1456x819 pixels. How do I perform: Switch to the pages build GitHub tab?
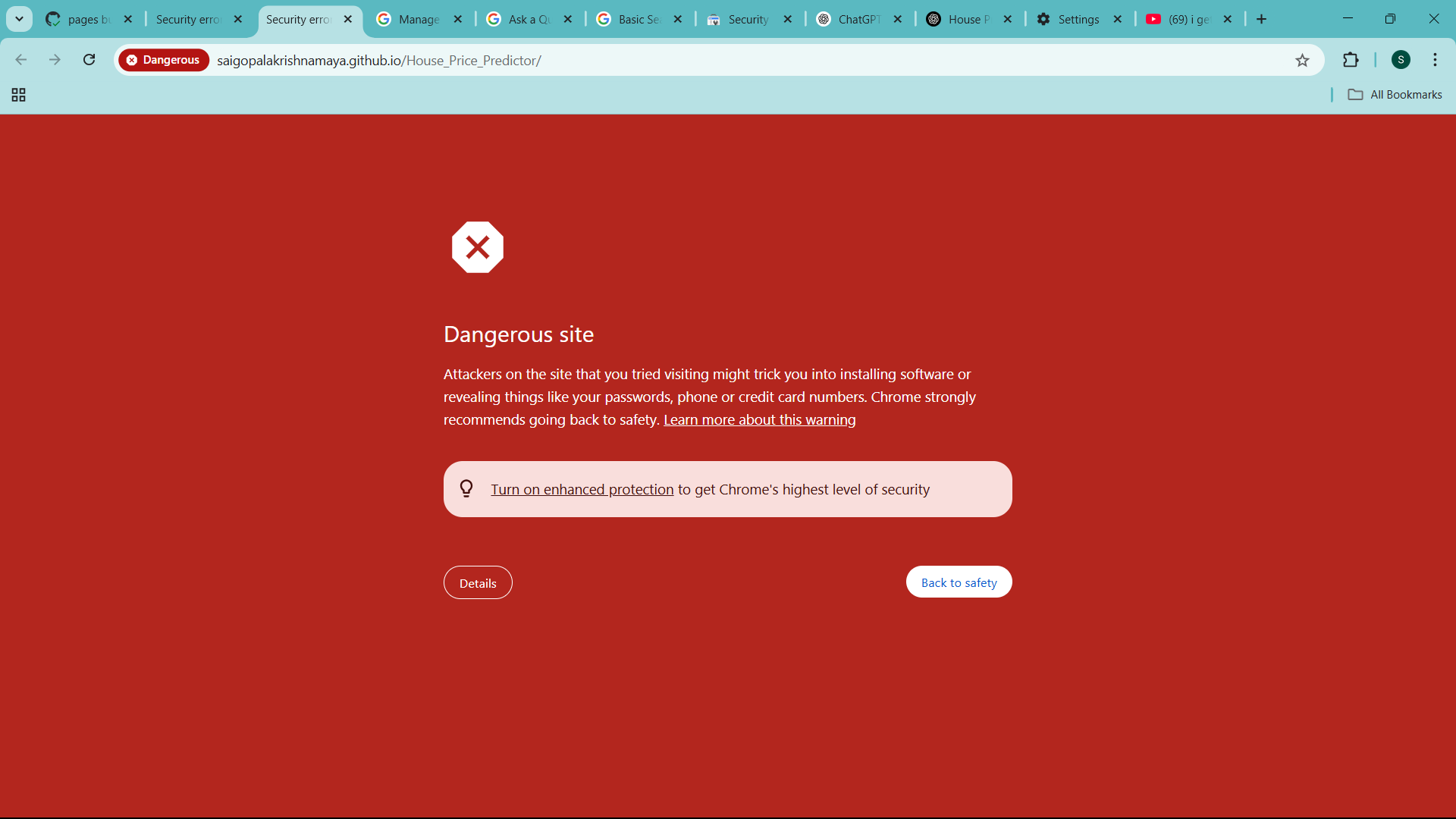tap(88, 19)
